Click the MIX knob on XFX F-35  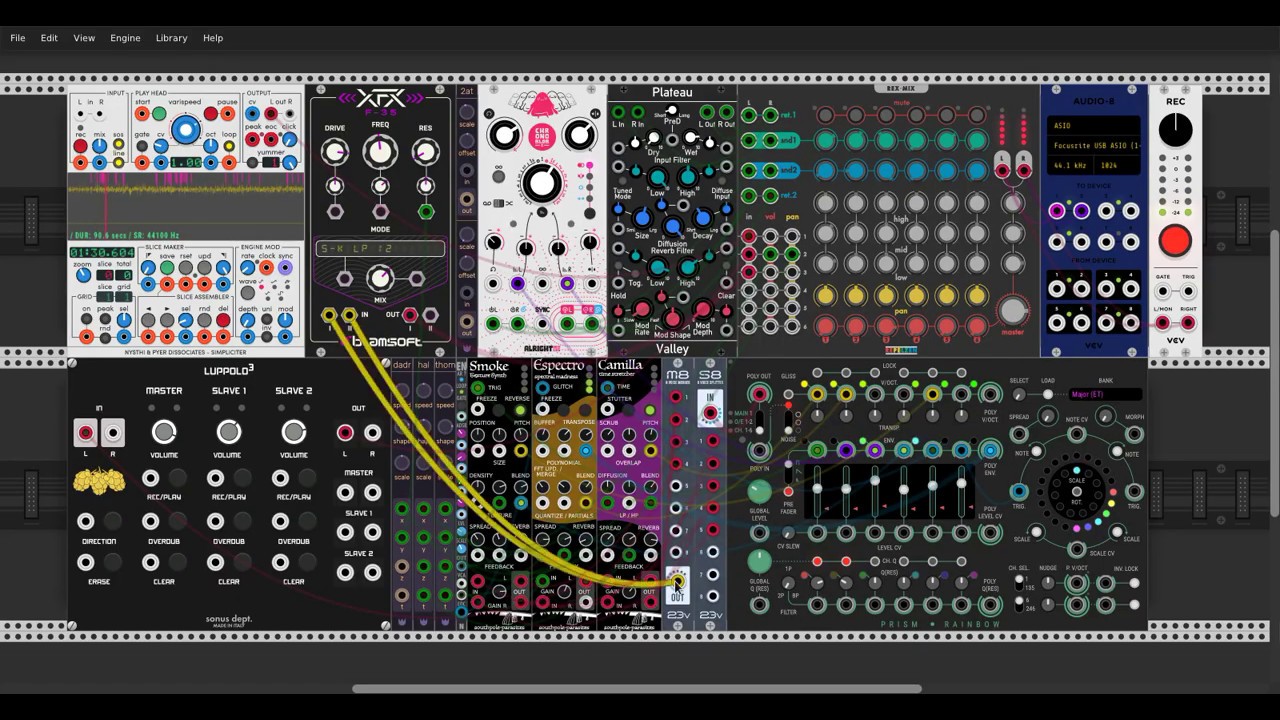click(x=379, y=278)
